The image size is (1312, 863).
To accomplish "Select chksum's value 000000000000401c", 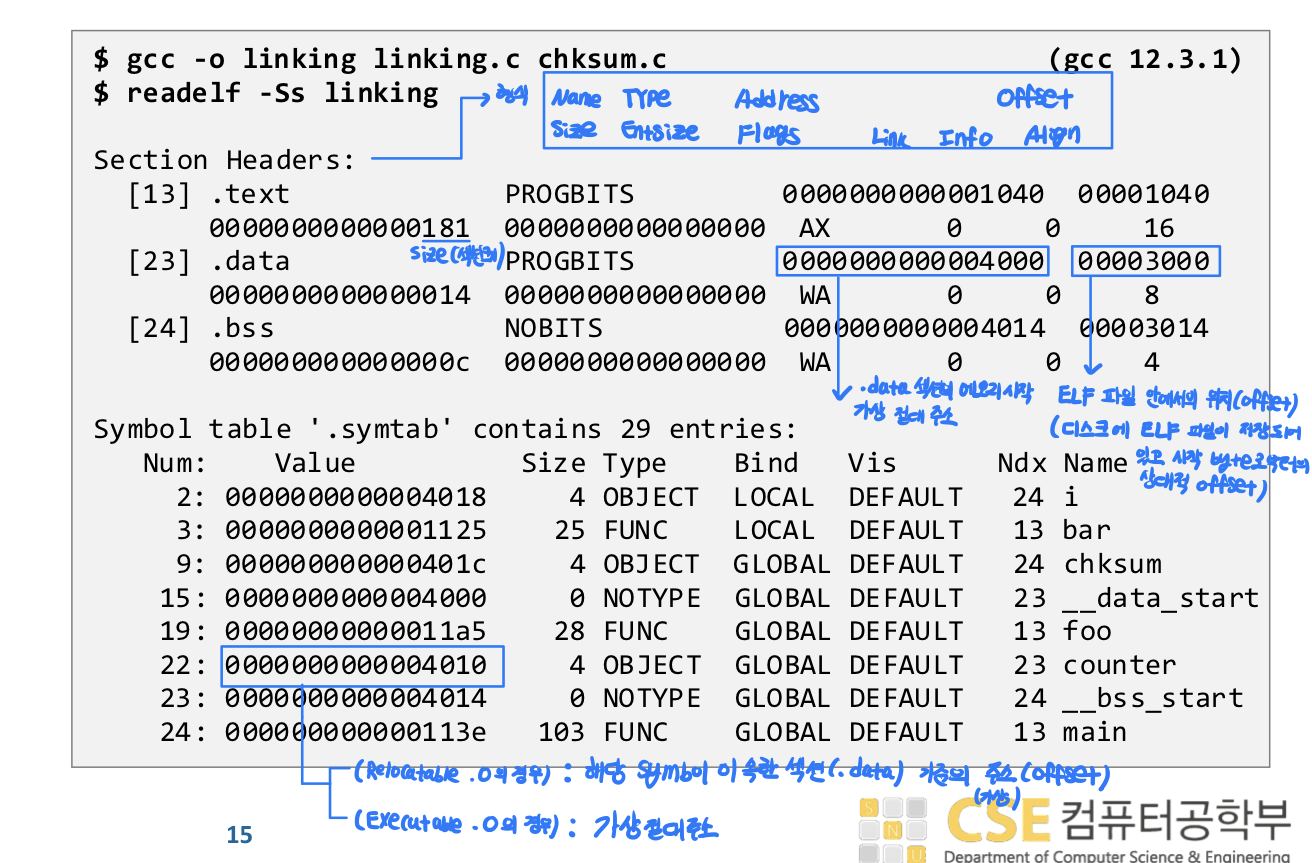I will tap(356, 564).
